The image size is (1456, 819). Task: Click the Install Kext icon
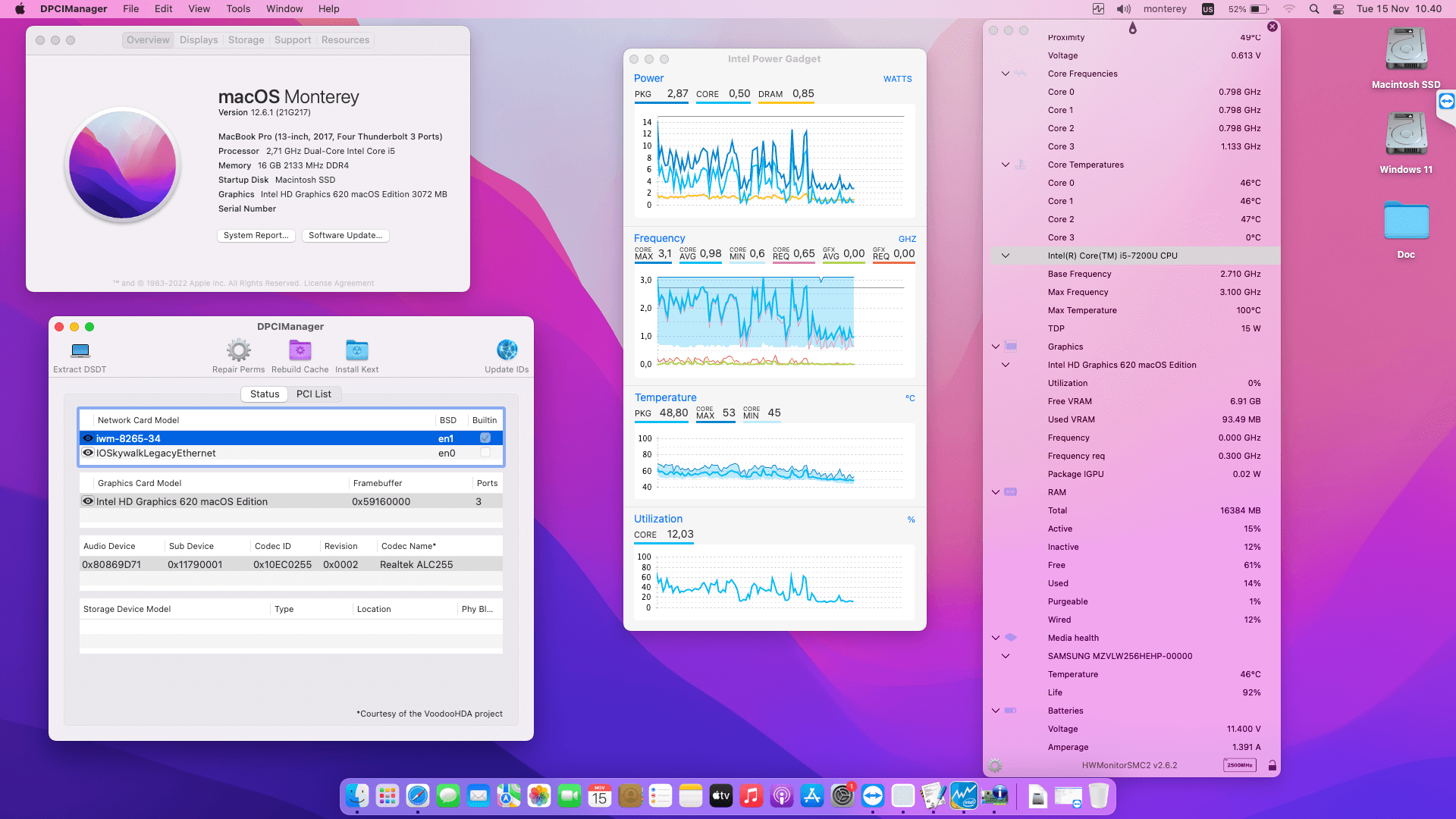coord(357,350)
